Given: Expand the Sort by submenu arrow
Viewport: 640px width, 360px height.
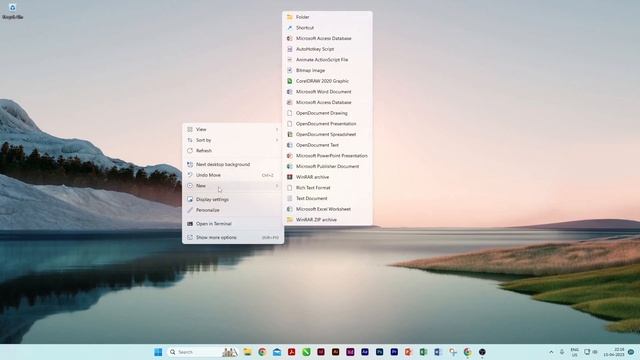Looking at the screenshot, I should click(x=277, y=140).
